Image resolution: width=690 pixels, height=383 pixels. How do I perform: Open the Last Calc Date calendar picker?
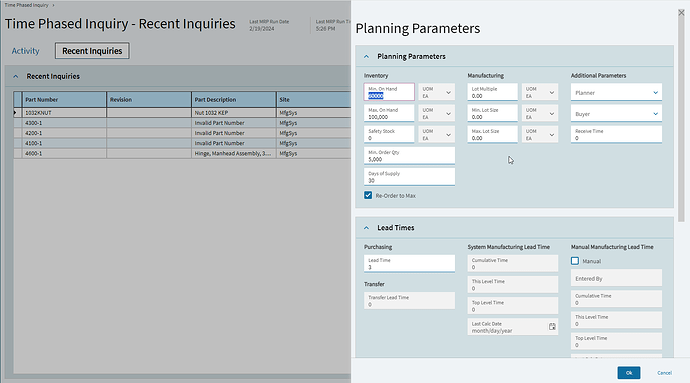552,327
